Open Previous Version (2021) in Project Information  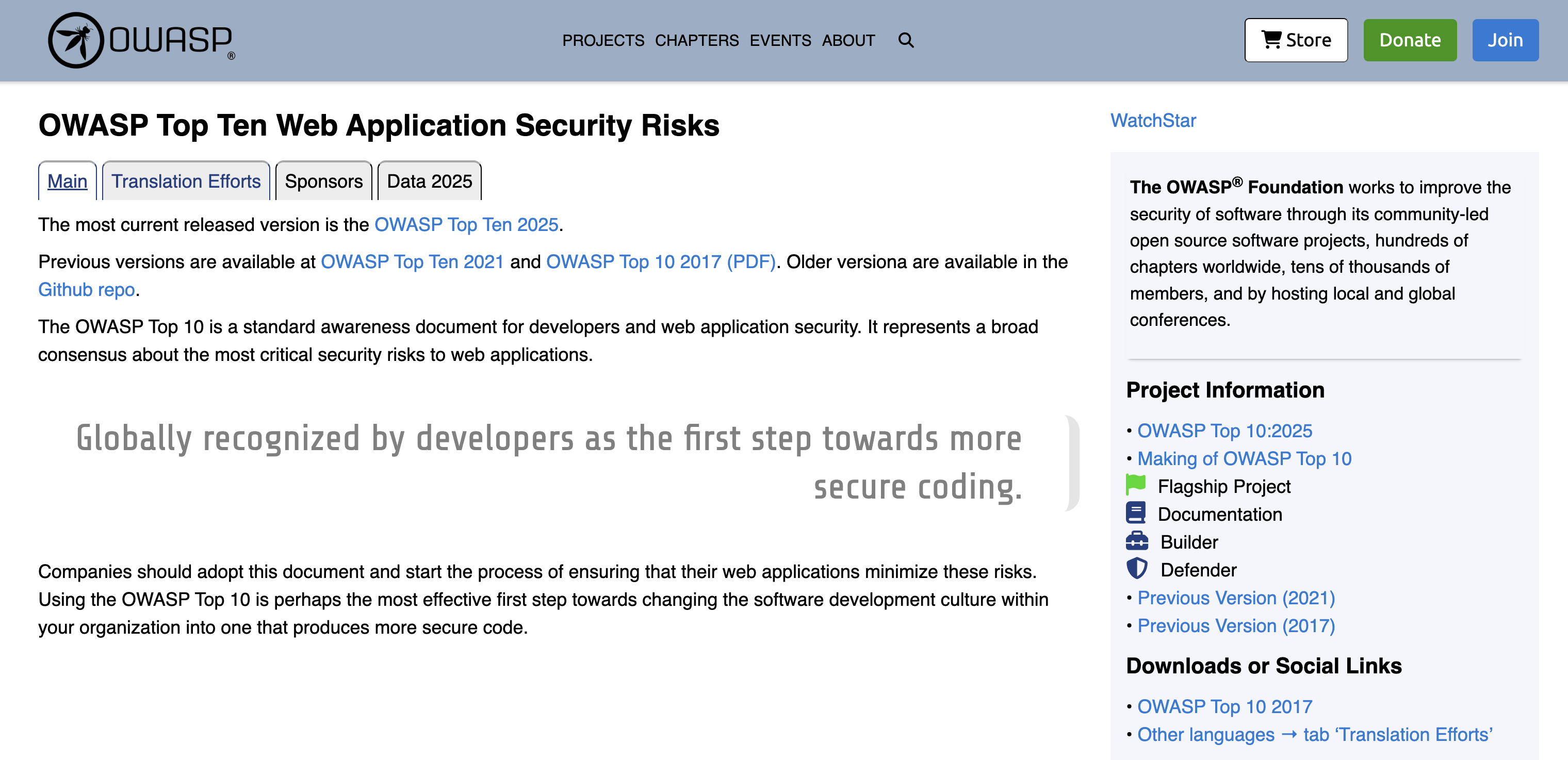coord(1237,598)
